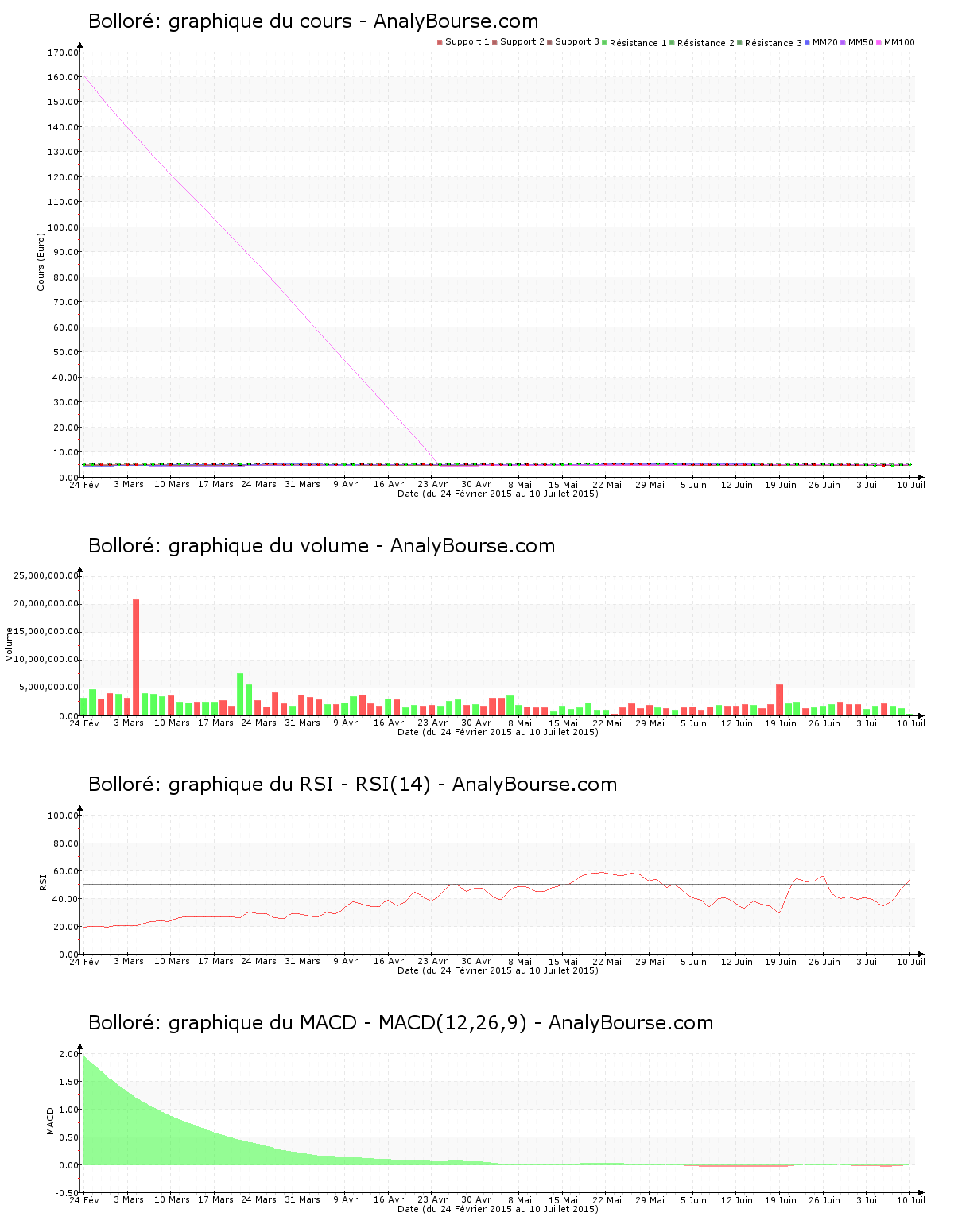Click the date range caption under the price chart

click(x=498, y=494)
